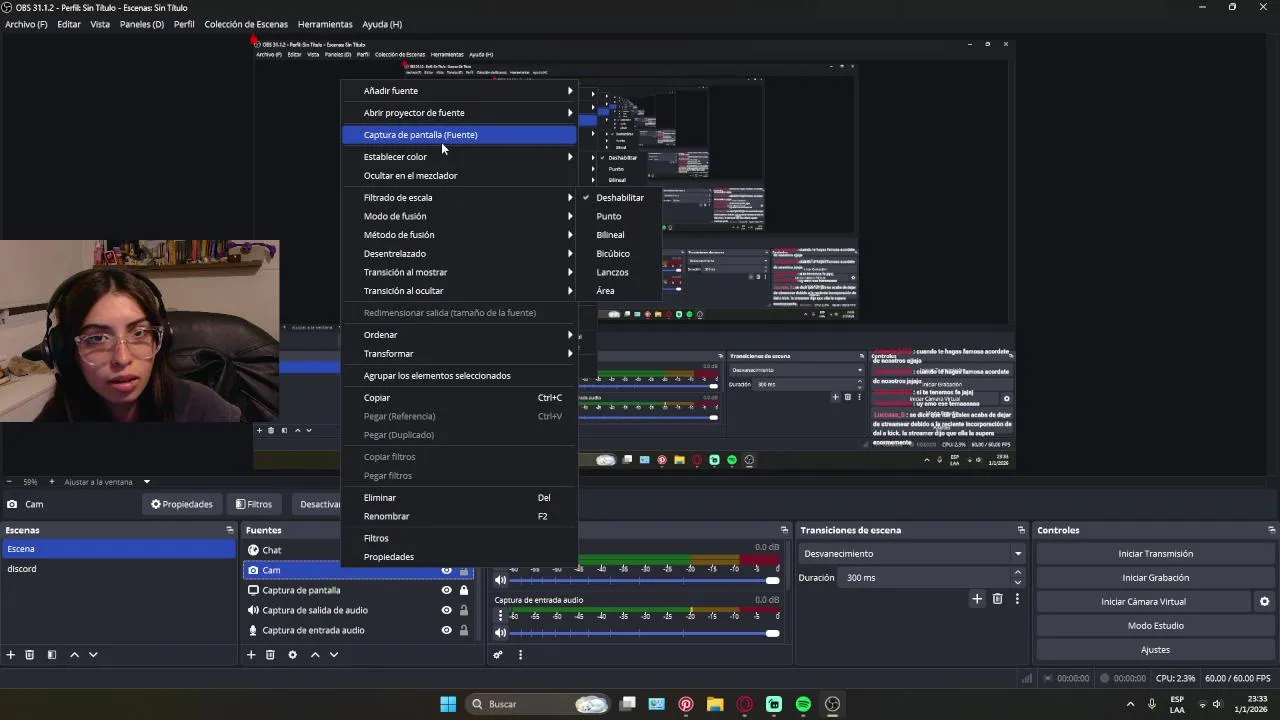The image size is (1280, 720).
Task: Add a source with the Fuentes plus icon
Action: (251, 655)
